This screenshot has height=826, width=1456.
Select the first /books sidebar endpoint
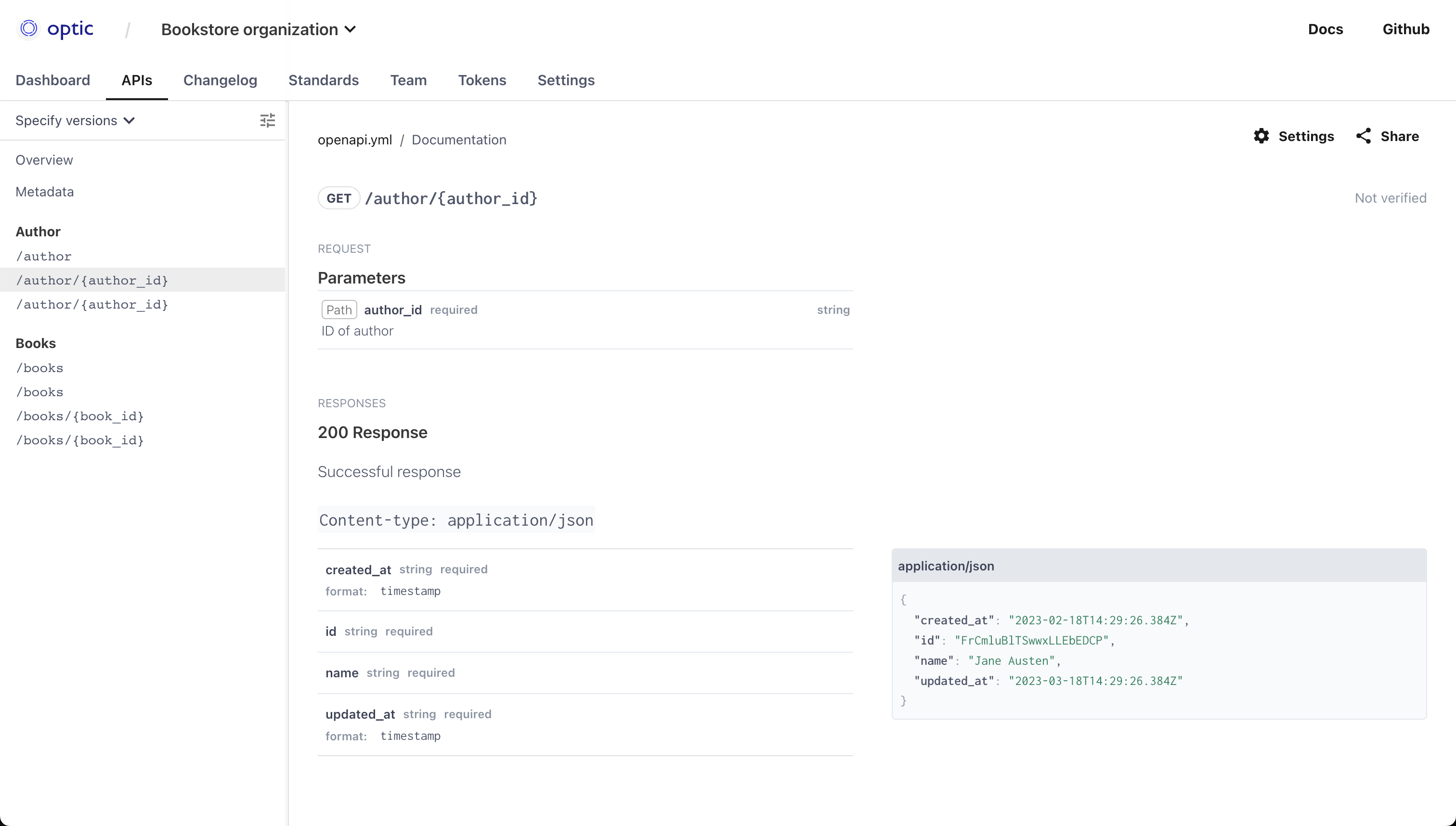(39, 368)
